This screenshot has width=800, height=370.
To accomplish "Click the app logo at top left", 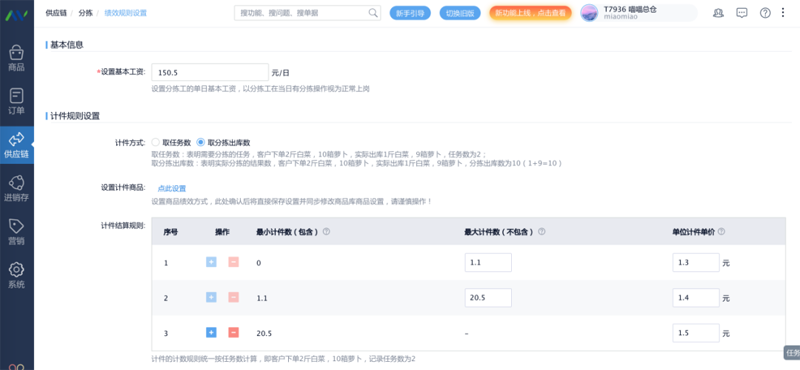I will [x=16, y=14].
